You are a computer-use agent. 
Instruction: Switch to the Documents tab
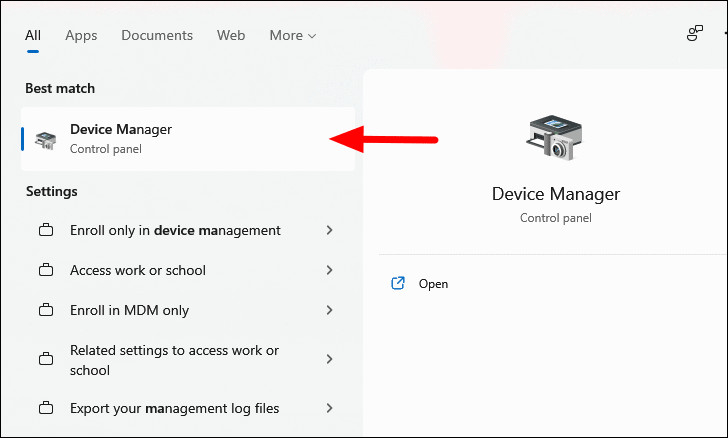tap(157, 35)
